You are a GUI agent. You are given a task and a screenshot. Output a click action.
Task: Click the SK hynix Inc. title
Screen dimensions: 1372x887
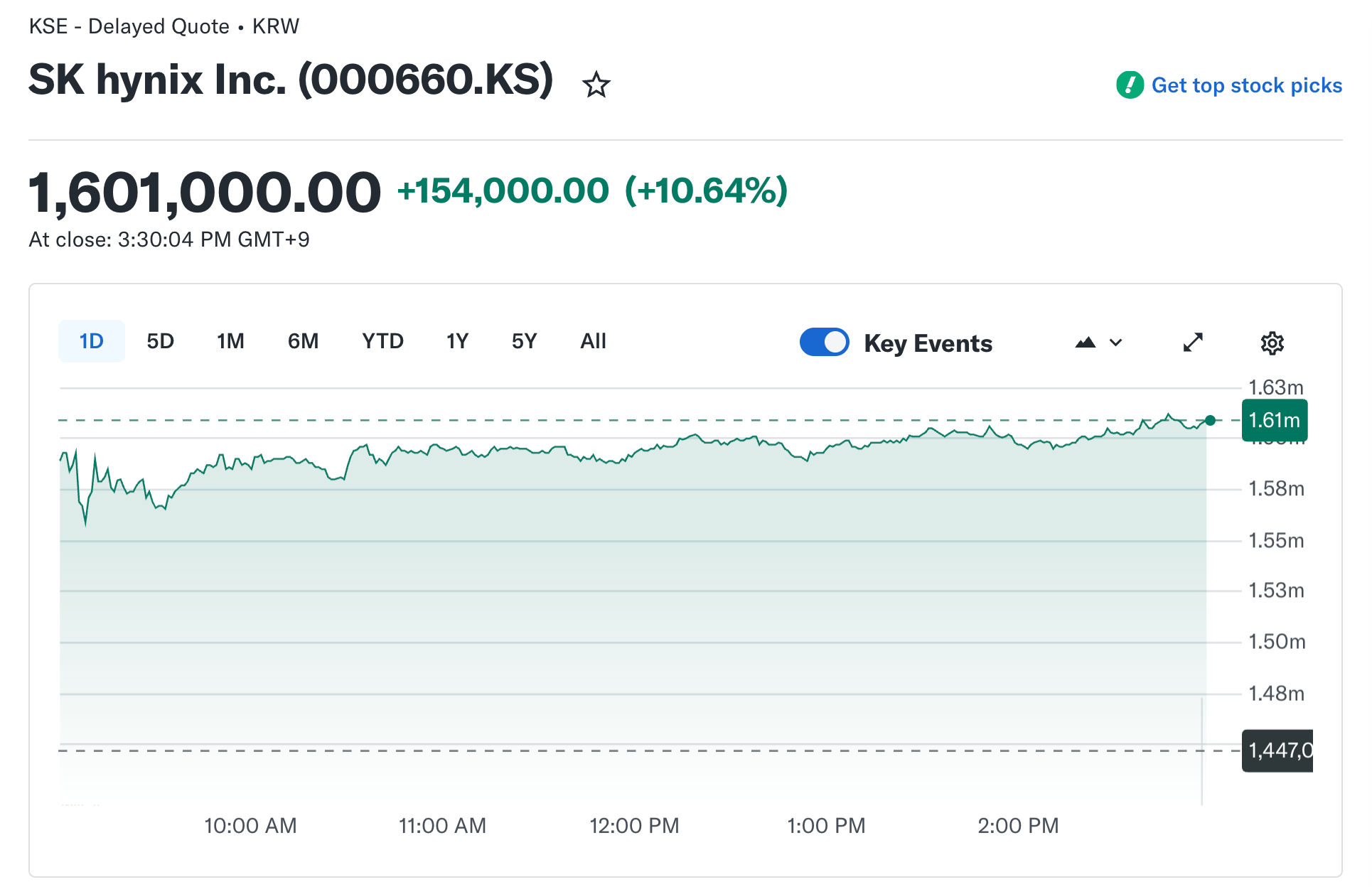coord(291,80)
